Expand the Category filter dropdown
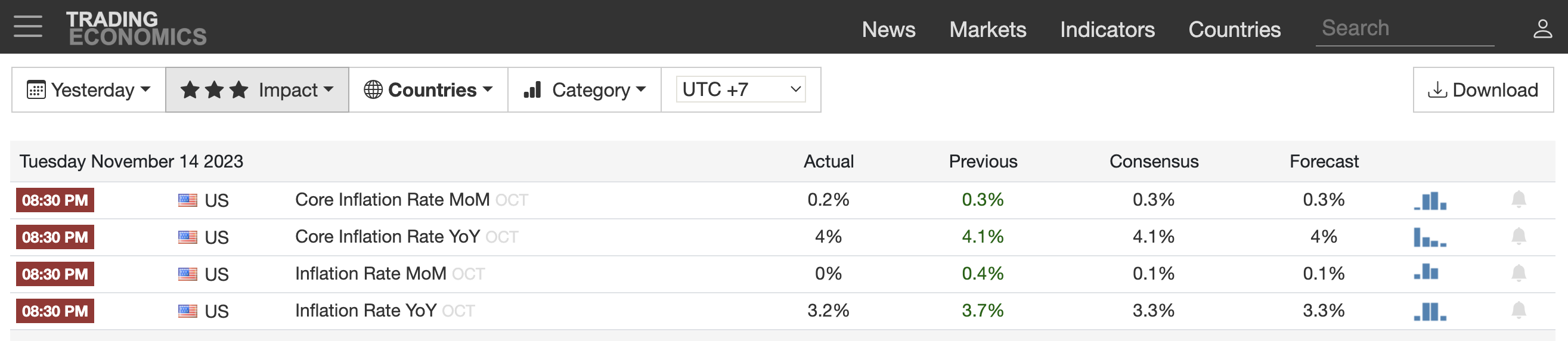1568x341 pixels. [x=584, y=89]
